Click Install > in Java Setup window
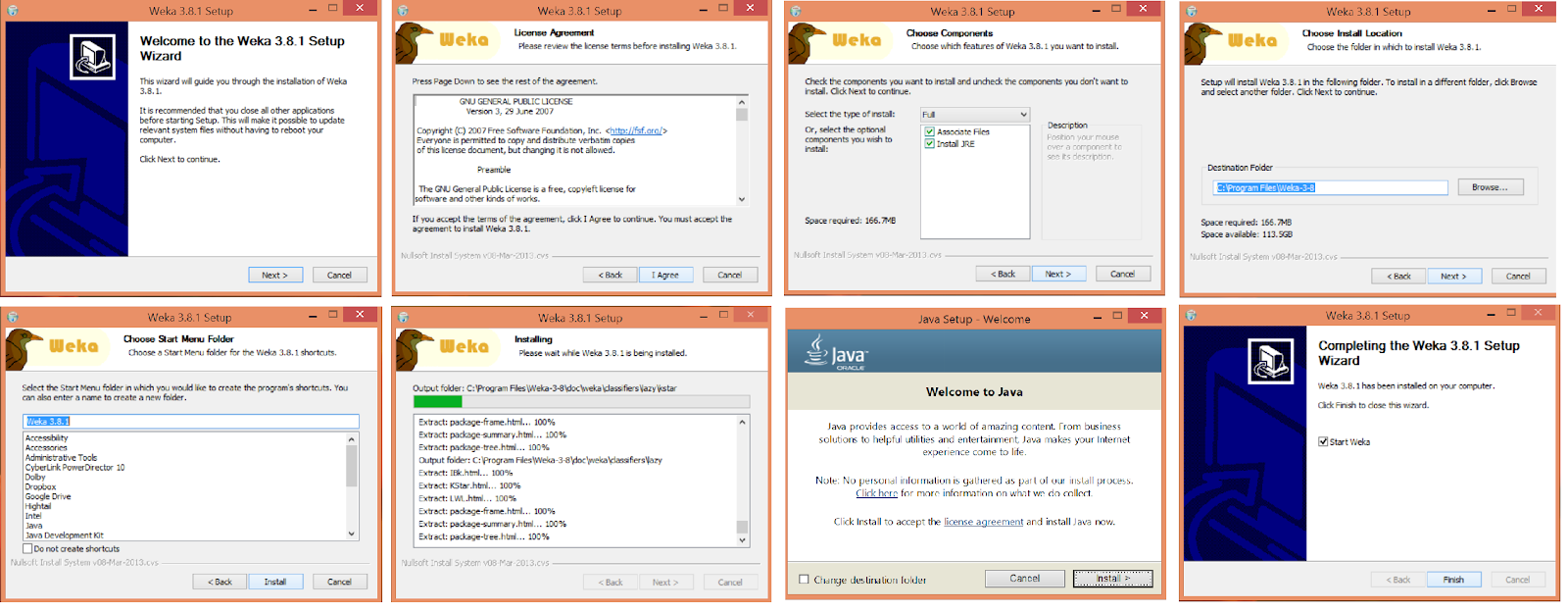Viewport: 1568px width, 611px height. pyautogui.click(x=1112, y=579)
